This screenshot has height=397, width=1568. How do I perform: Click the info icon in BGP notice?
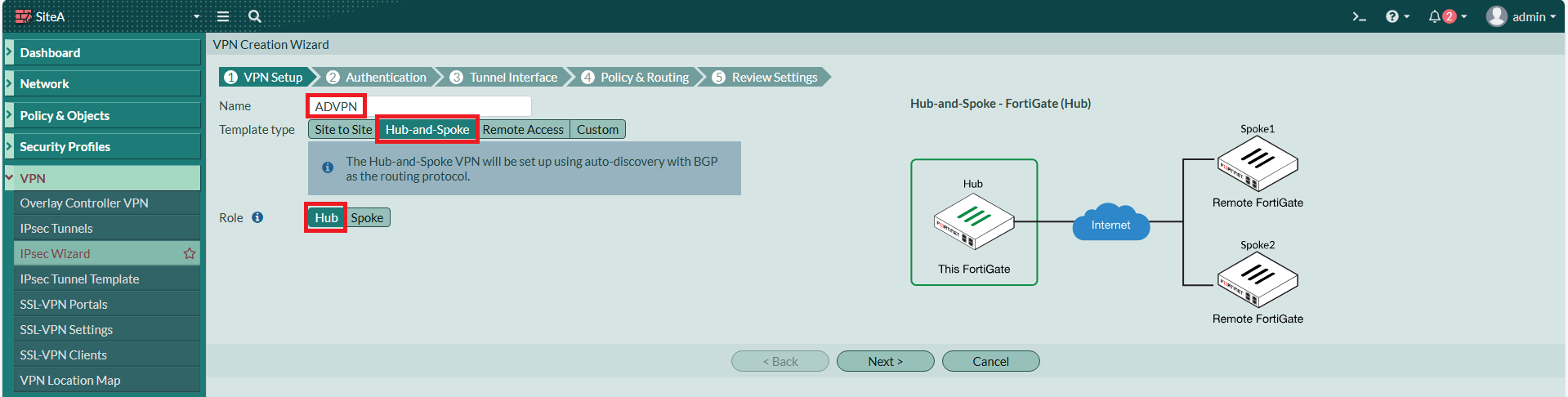click(328, 167)
